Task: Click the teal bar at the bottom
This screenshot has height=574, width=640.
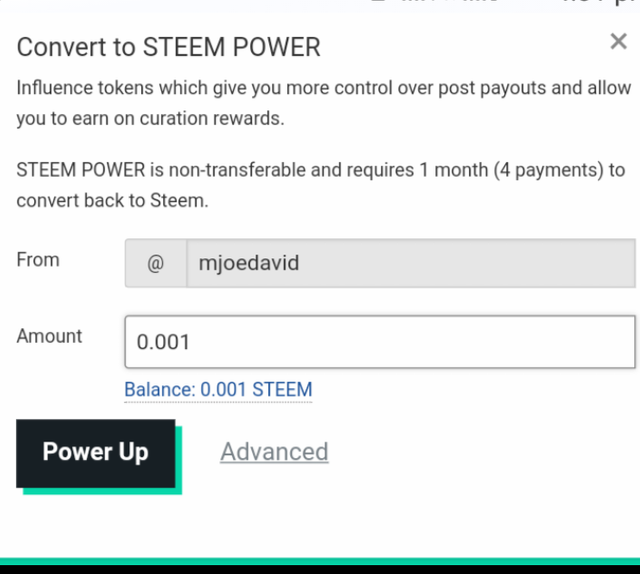Action: pyautogui.click(x=320, y=561)
